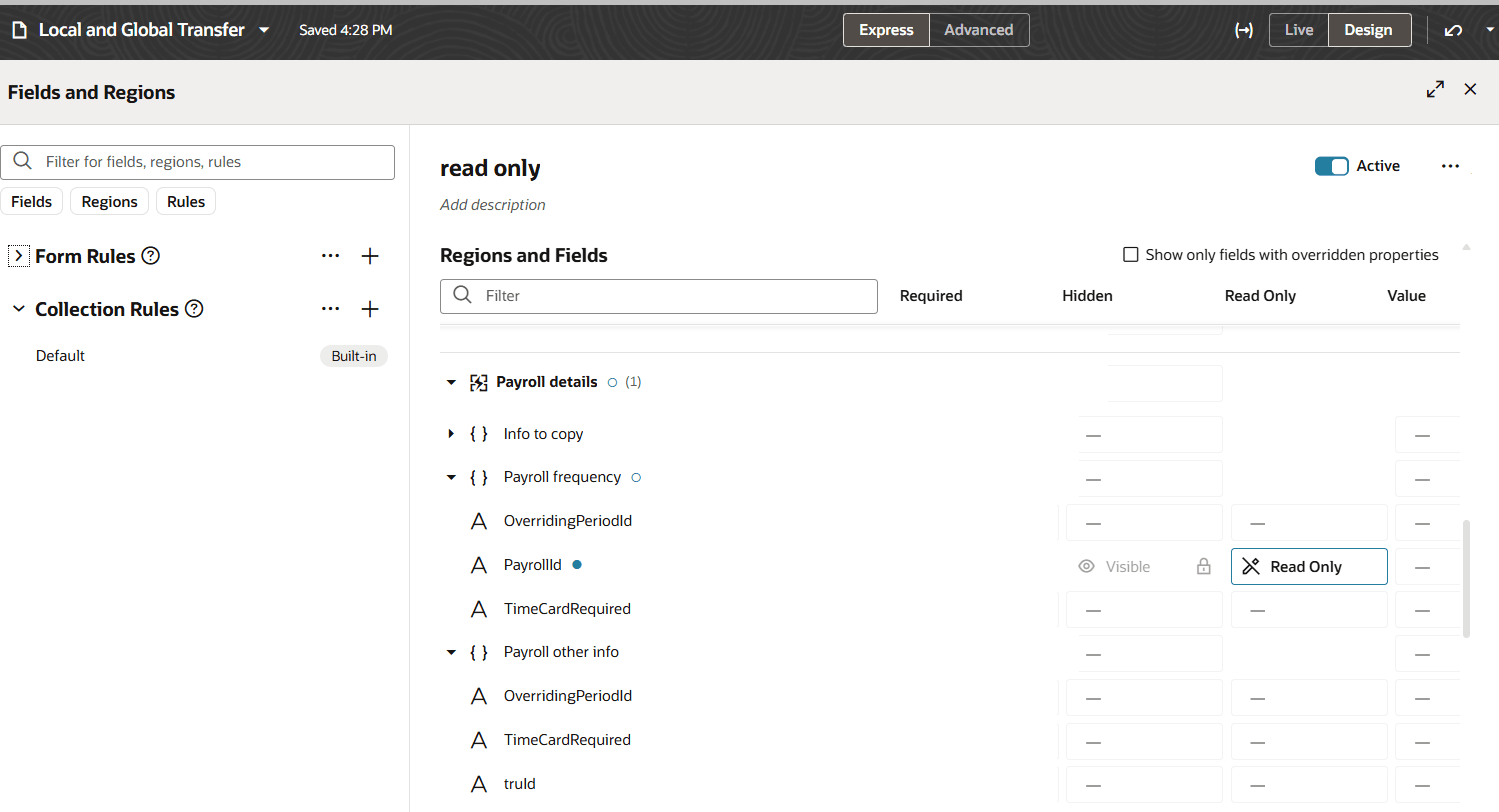Click the visibility eye icon on PayrollId row
This screenshot has height=812, width=1499.
(1086, 566)
